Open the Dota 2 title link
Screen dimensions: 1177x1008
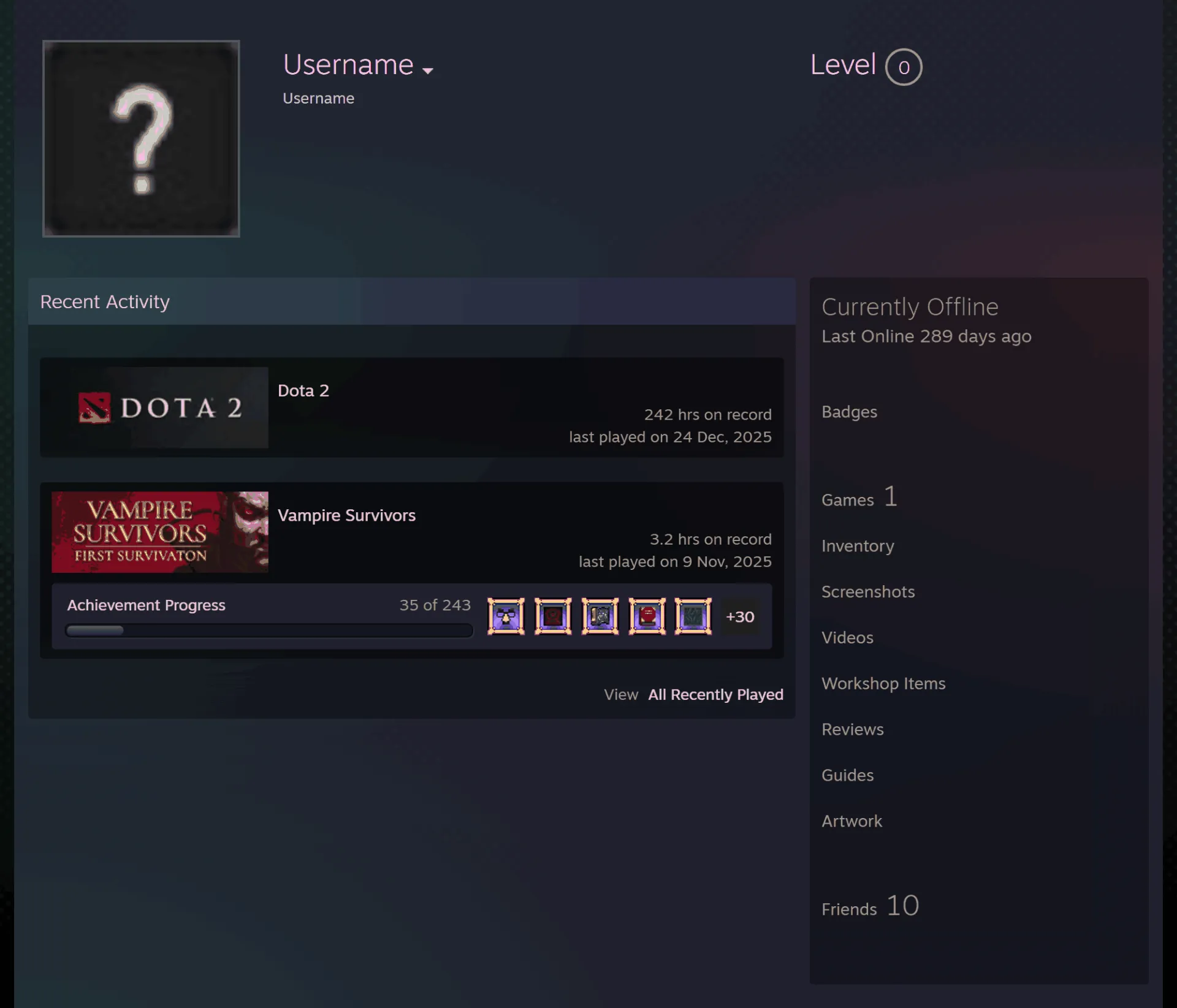[303, 391]
